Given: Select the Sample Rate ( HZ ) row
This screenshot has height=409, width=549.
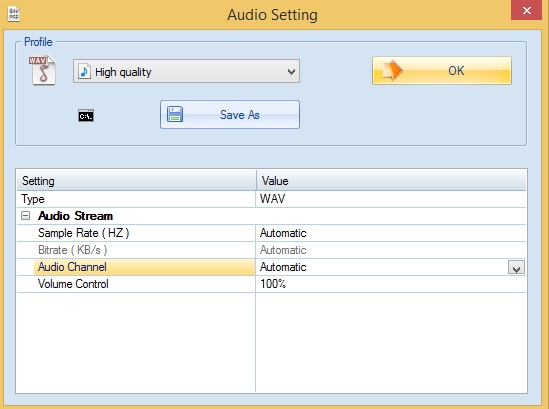Looking at the screenshot, I should click(x=271, y=233).
